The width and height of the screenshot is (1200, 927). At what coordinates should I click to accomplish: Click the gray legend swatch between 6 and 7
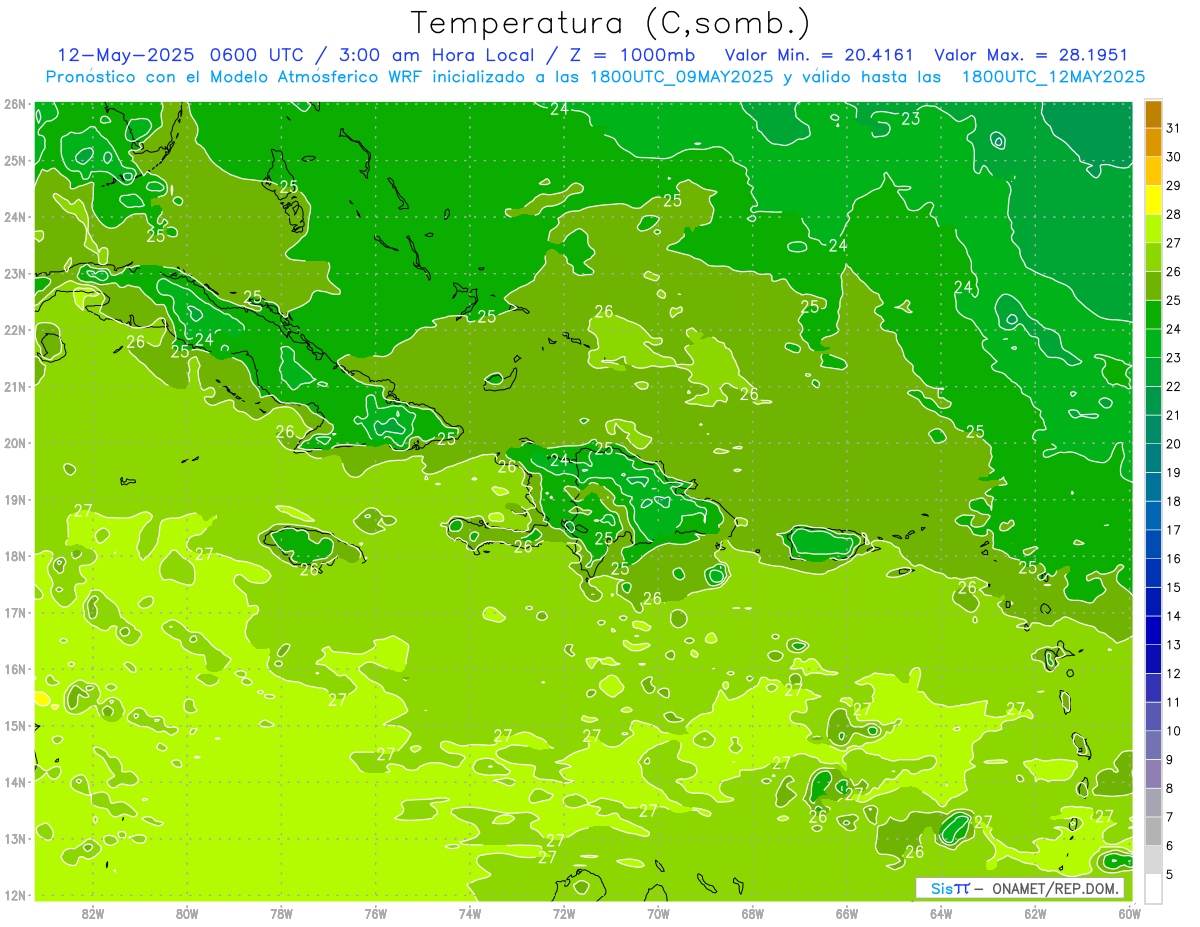pyautogui.click(x=1153, y=831)
